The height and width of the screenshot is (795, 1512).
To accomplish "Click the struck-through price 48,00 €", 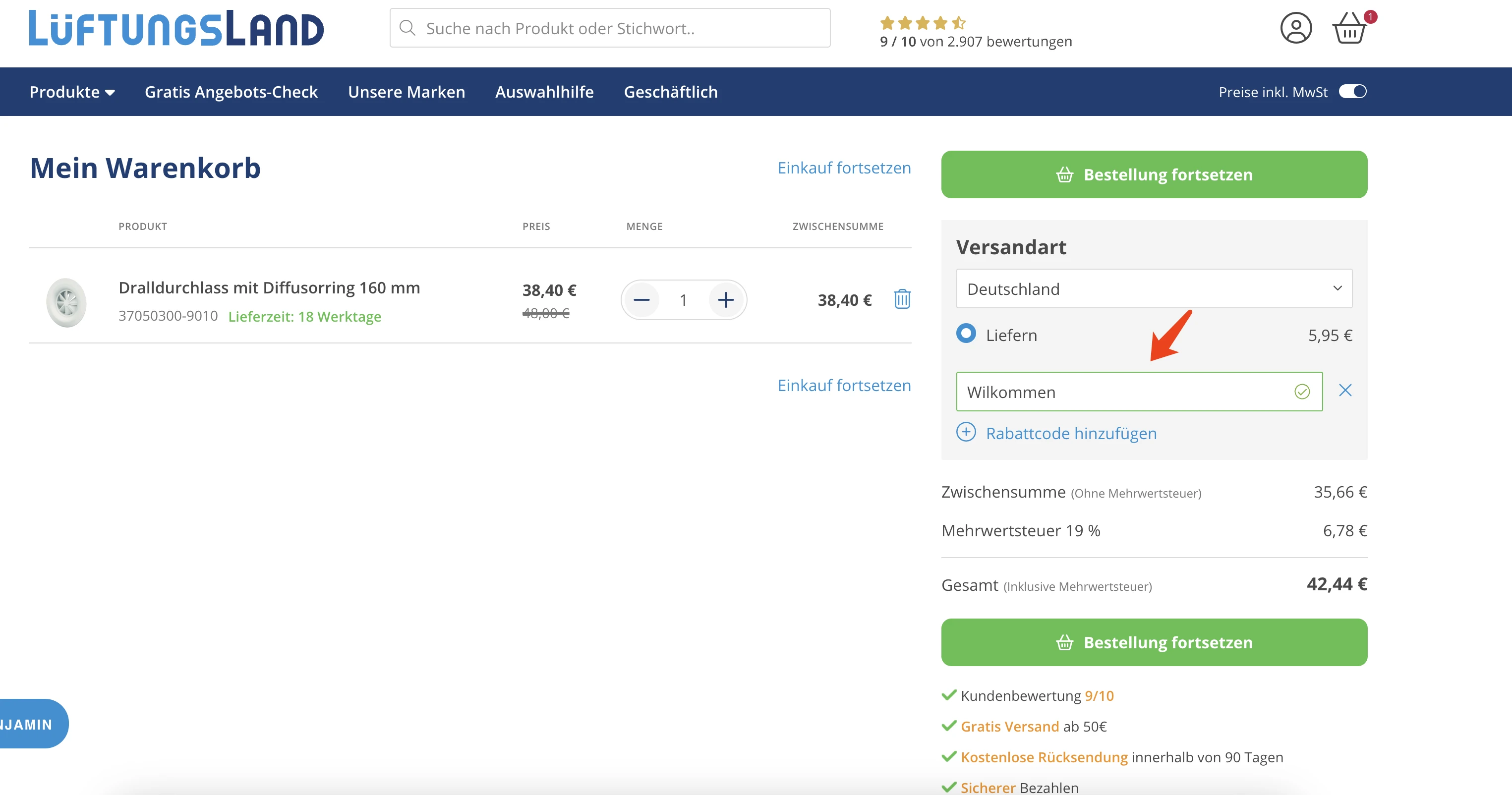I will (x=546, y=313).
